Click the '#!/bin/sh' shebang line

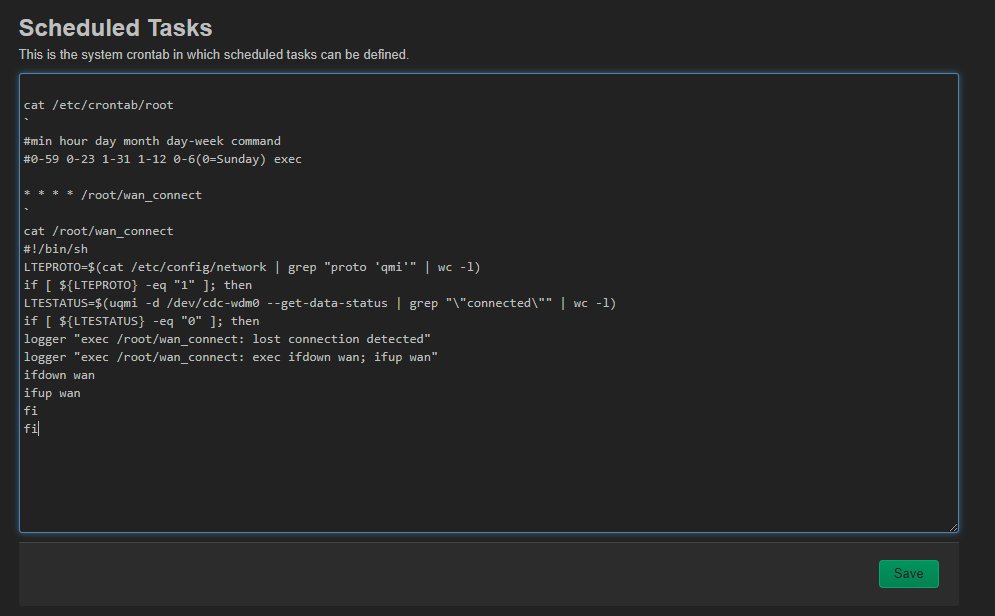click(56, 249)
